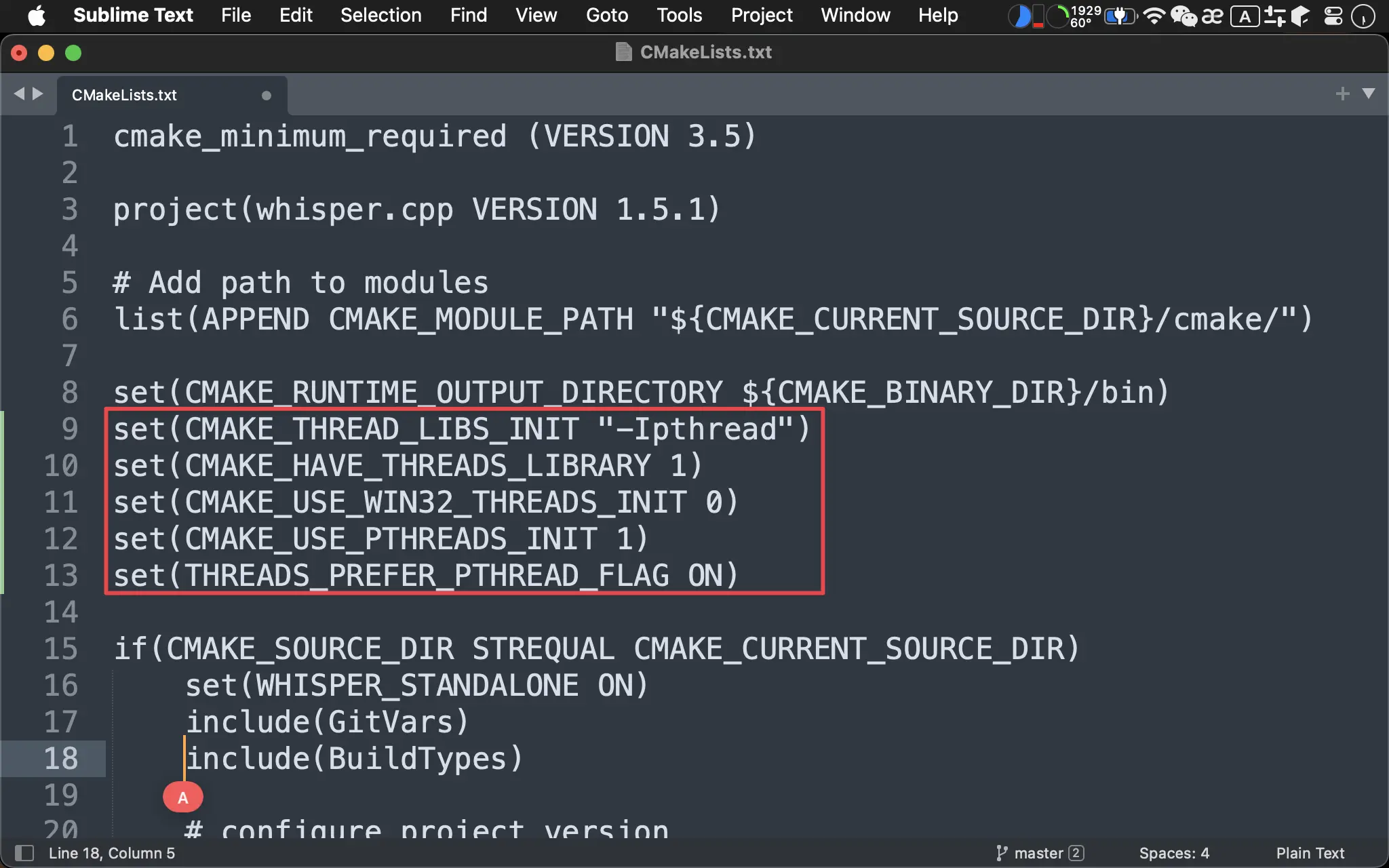Image resolution: width=1389 pixels, height=868 pixels.
Task: Click on if(CMAKE_SOURCE_DIR STREQUAL line
Action: (x=596, y=649)
